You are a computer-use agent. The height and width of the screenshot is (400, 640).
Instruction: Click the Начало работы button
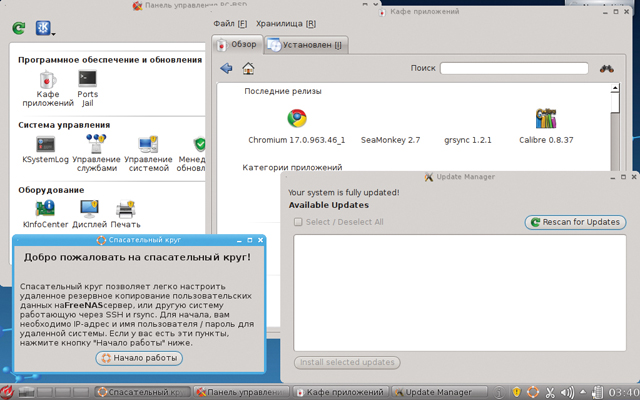tap(138, 358)
